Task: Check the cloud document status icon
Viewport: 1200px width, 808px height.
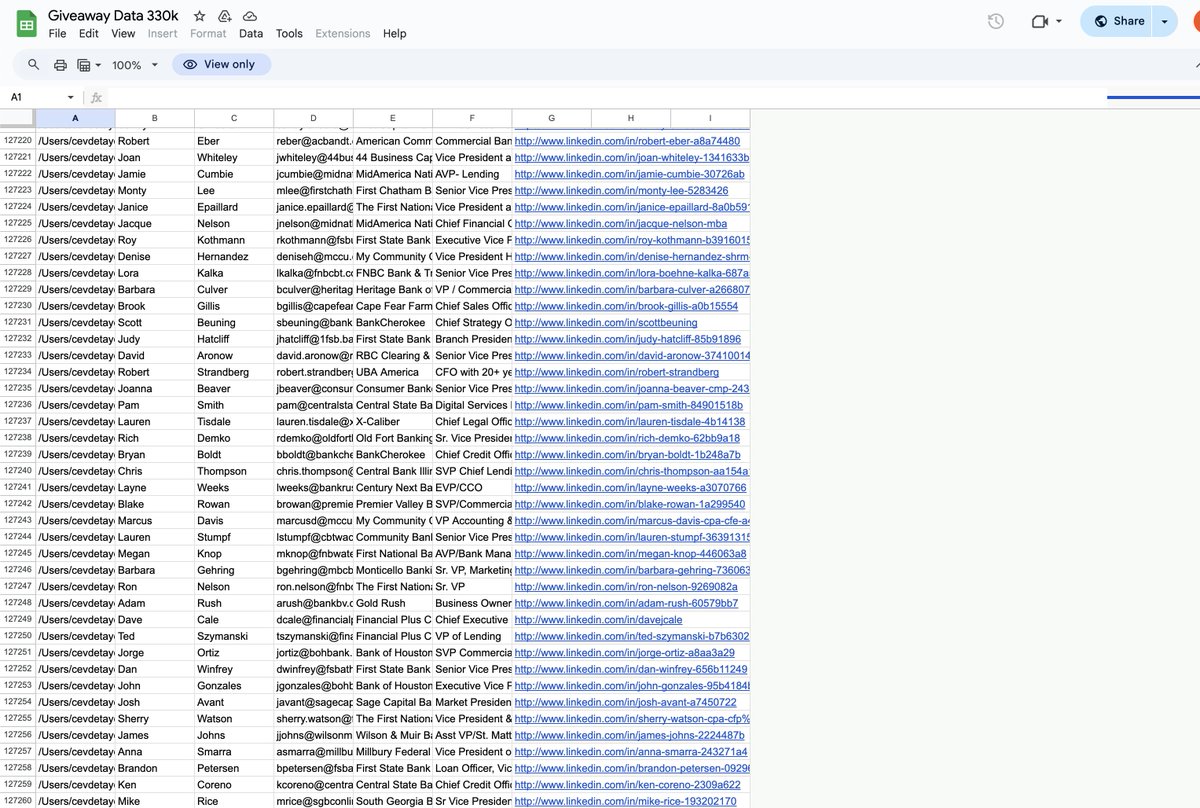Action: pyautogui.click(x=250, y=16)
